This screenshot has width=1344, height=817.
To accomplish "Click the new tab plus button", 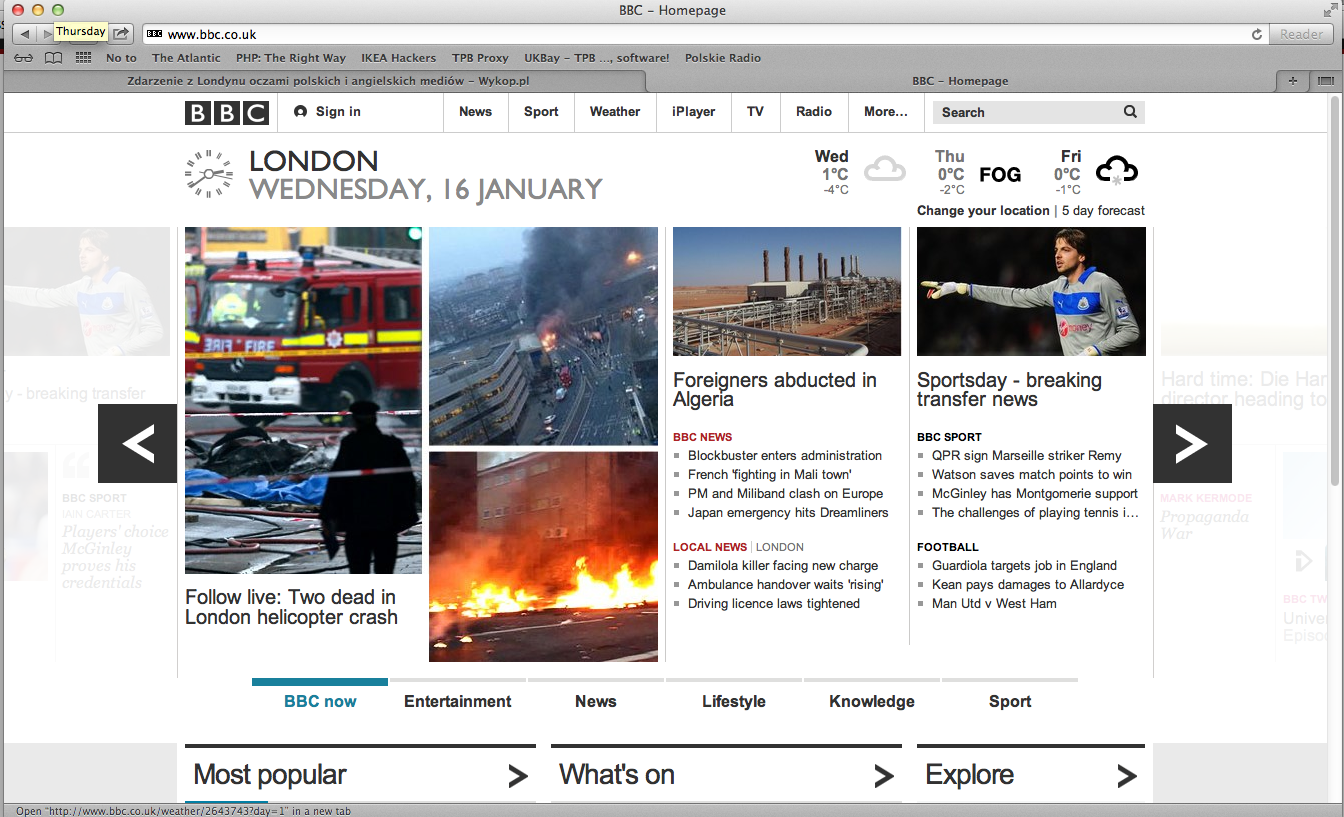I will coord(1292,81).
